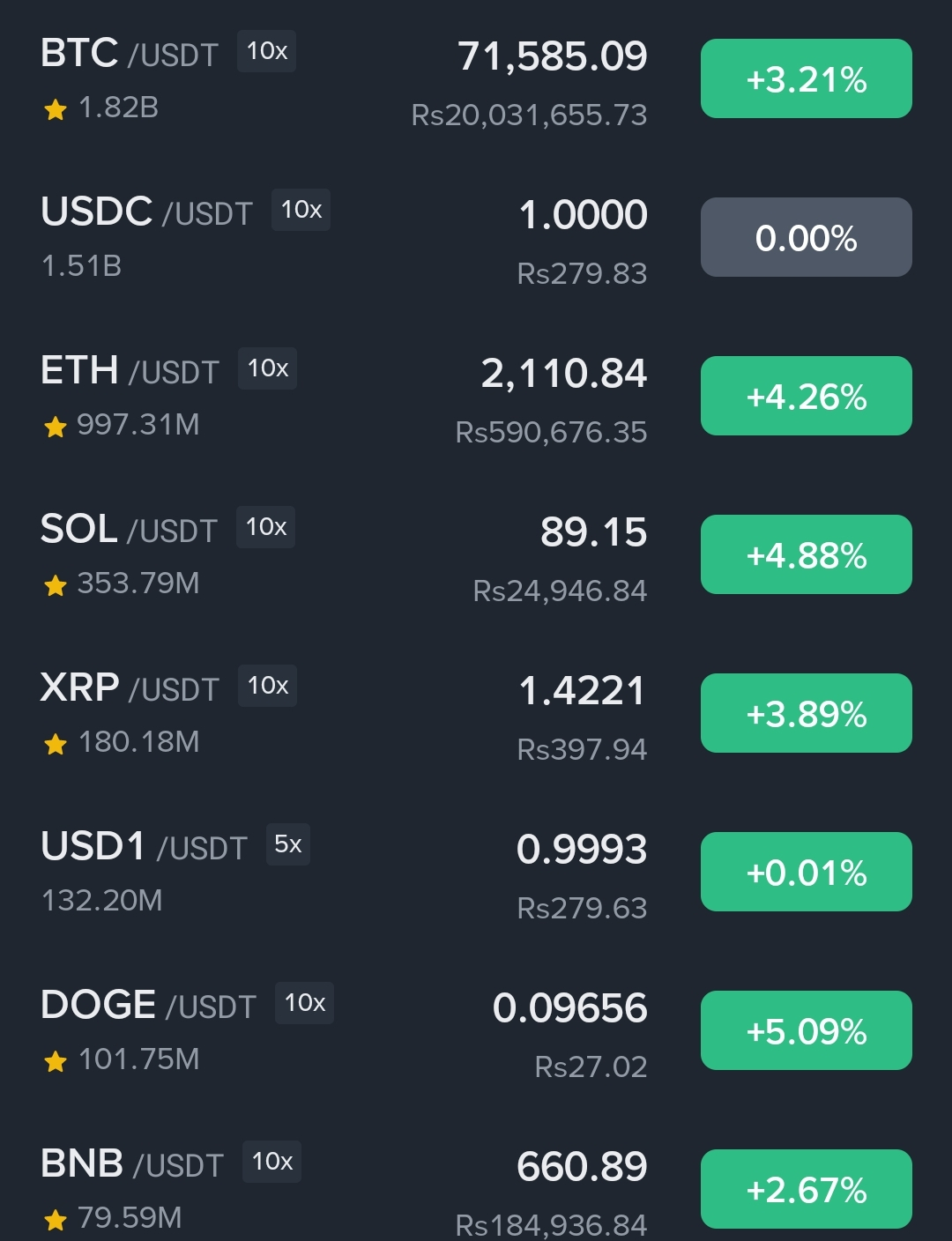Tap the favorite star under SOL
The height and width of the screenshot is (1241, 952).
[x=56, y=585]
